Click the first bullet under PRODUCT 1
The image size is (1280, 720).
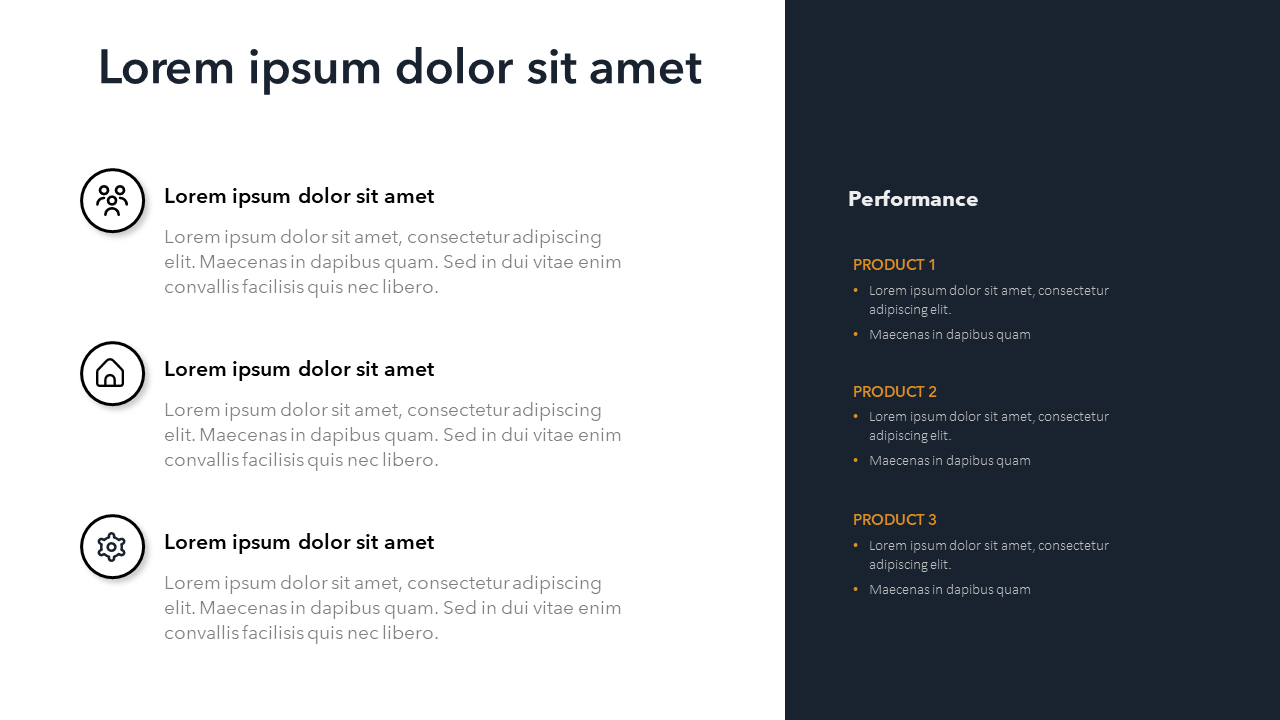(x=988, y=300)
